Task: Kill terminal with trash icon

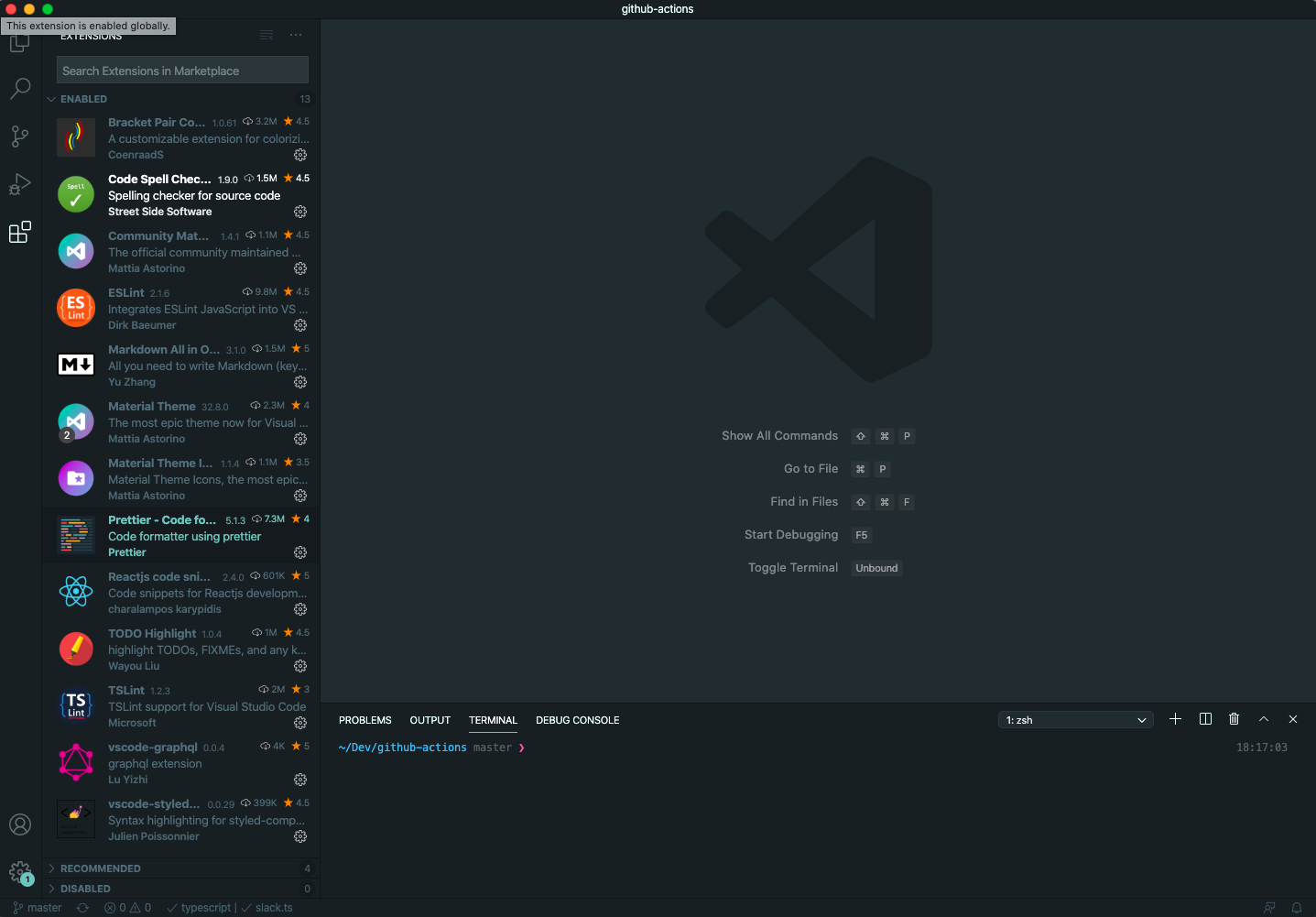Action: click(x=1234, y=719)
